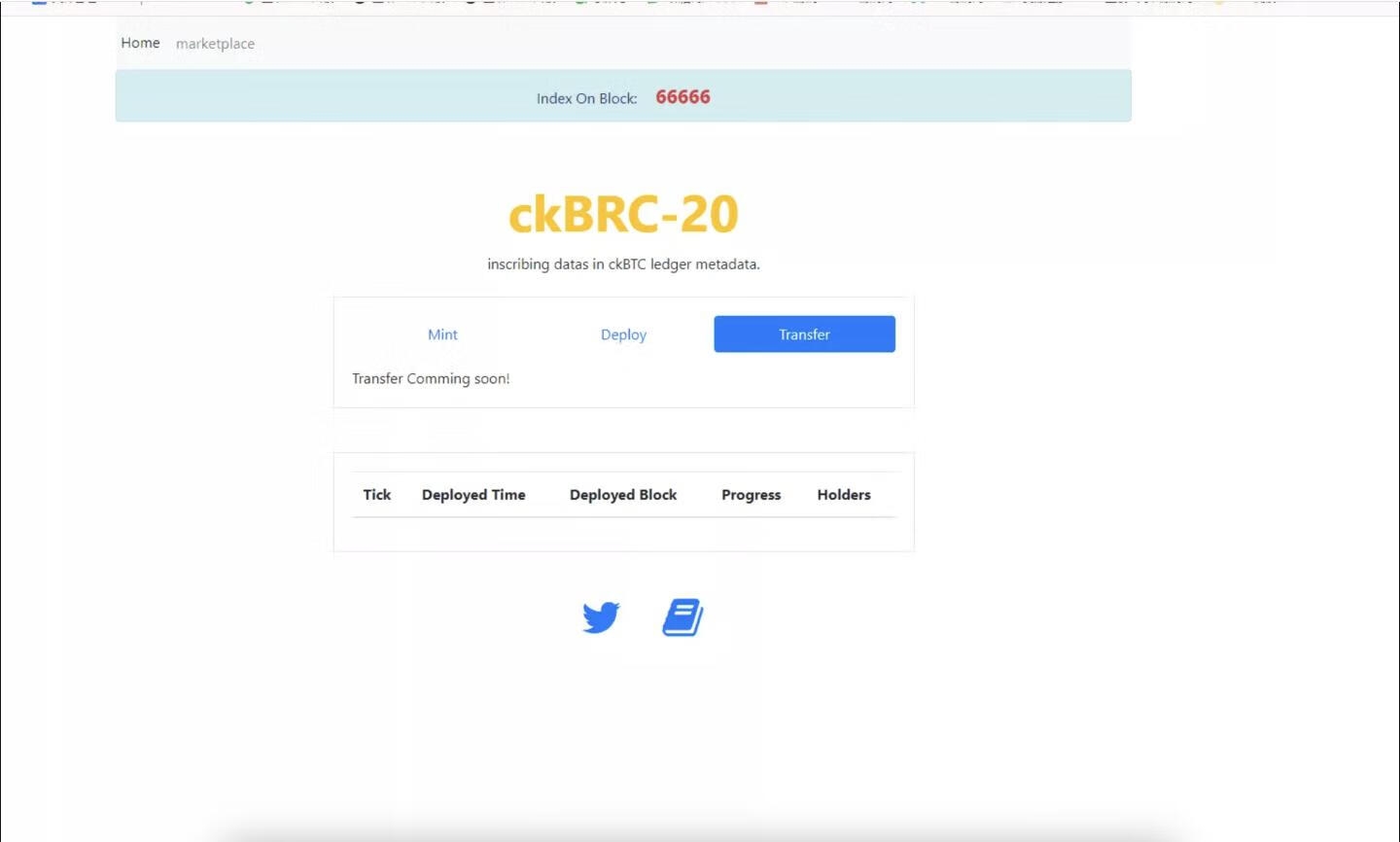Sort by Deployed Block column header
Image resolution: width=1400 pixels, height=842 pixels.
pyautogui.click(x=623, y=495)
